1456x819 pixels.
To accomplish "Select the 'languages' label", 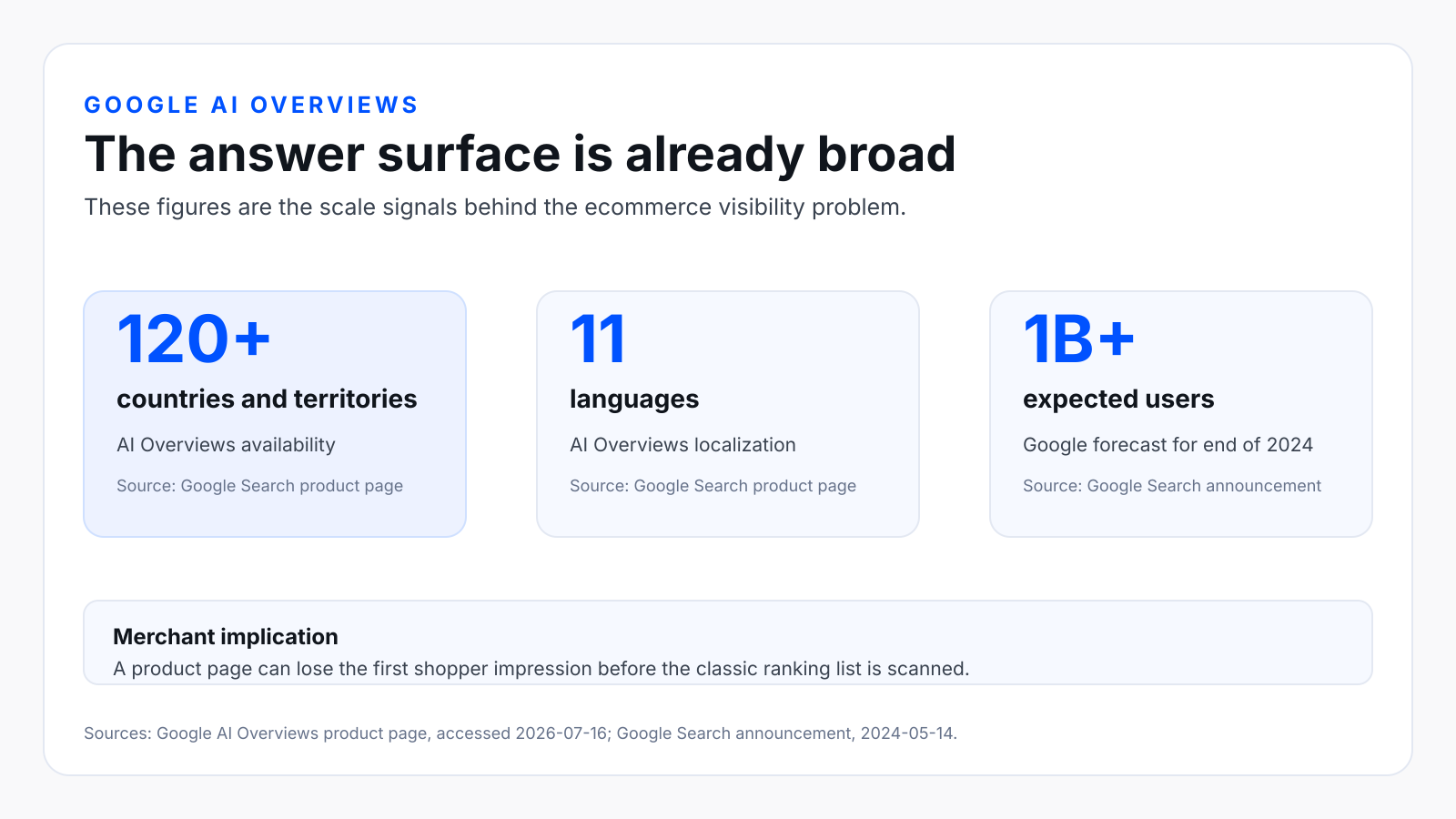I will (634, 399).
